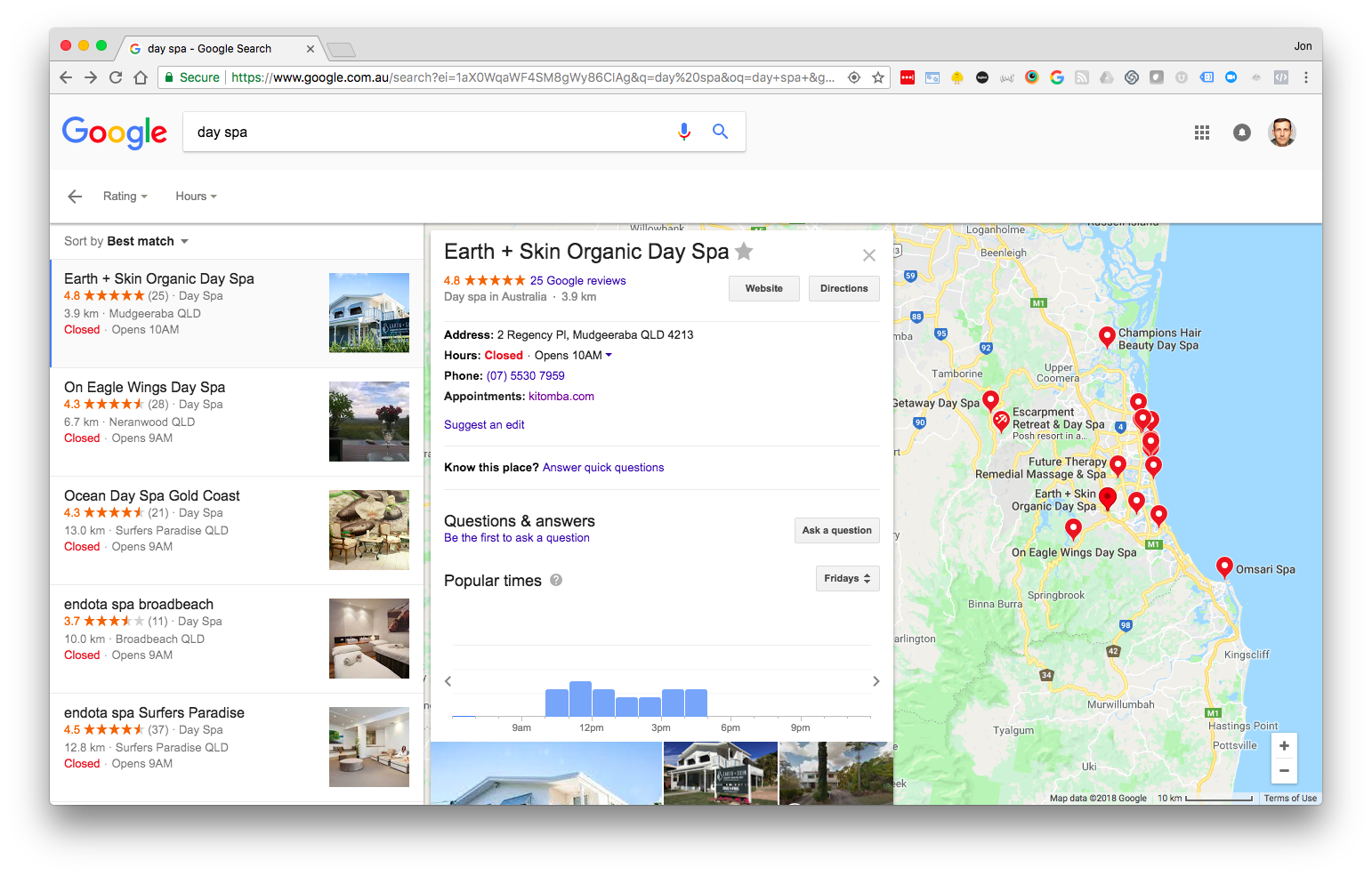Call the phone number (07) 5530 7959
The image size is (1372, 876).
point(526,375)
